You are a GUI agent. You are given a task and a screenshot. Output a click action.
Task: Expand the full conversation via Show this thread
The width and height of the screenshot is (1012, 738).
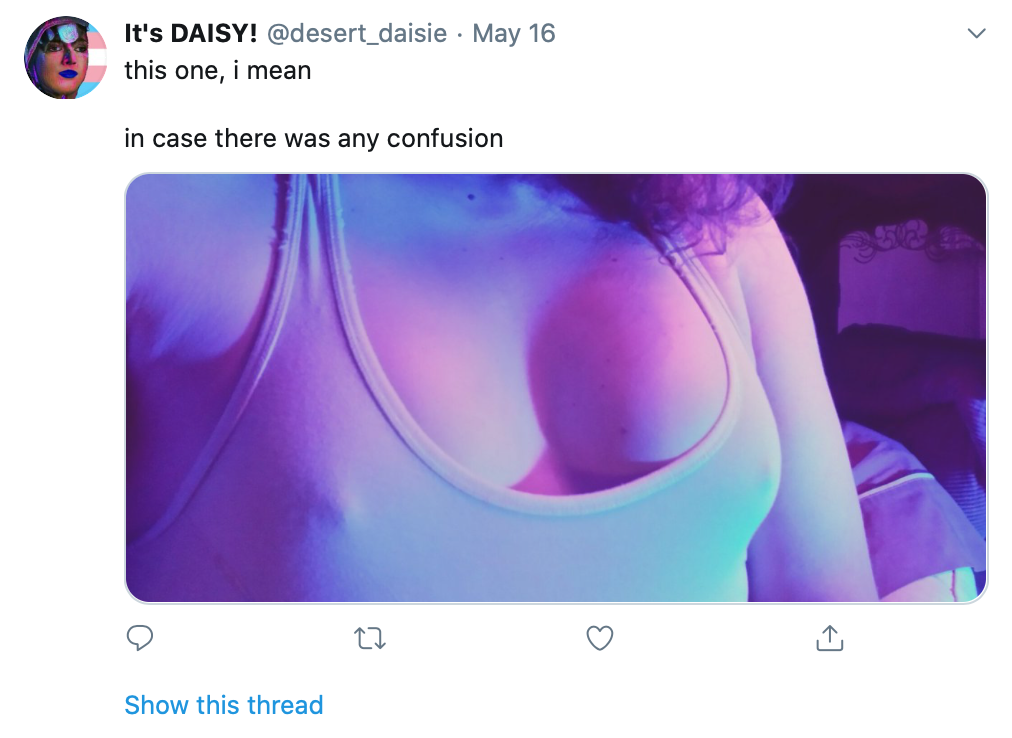(x=223, y=705)
